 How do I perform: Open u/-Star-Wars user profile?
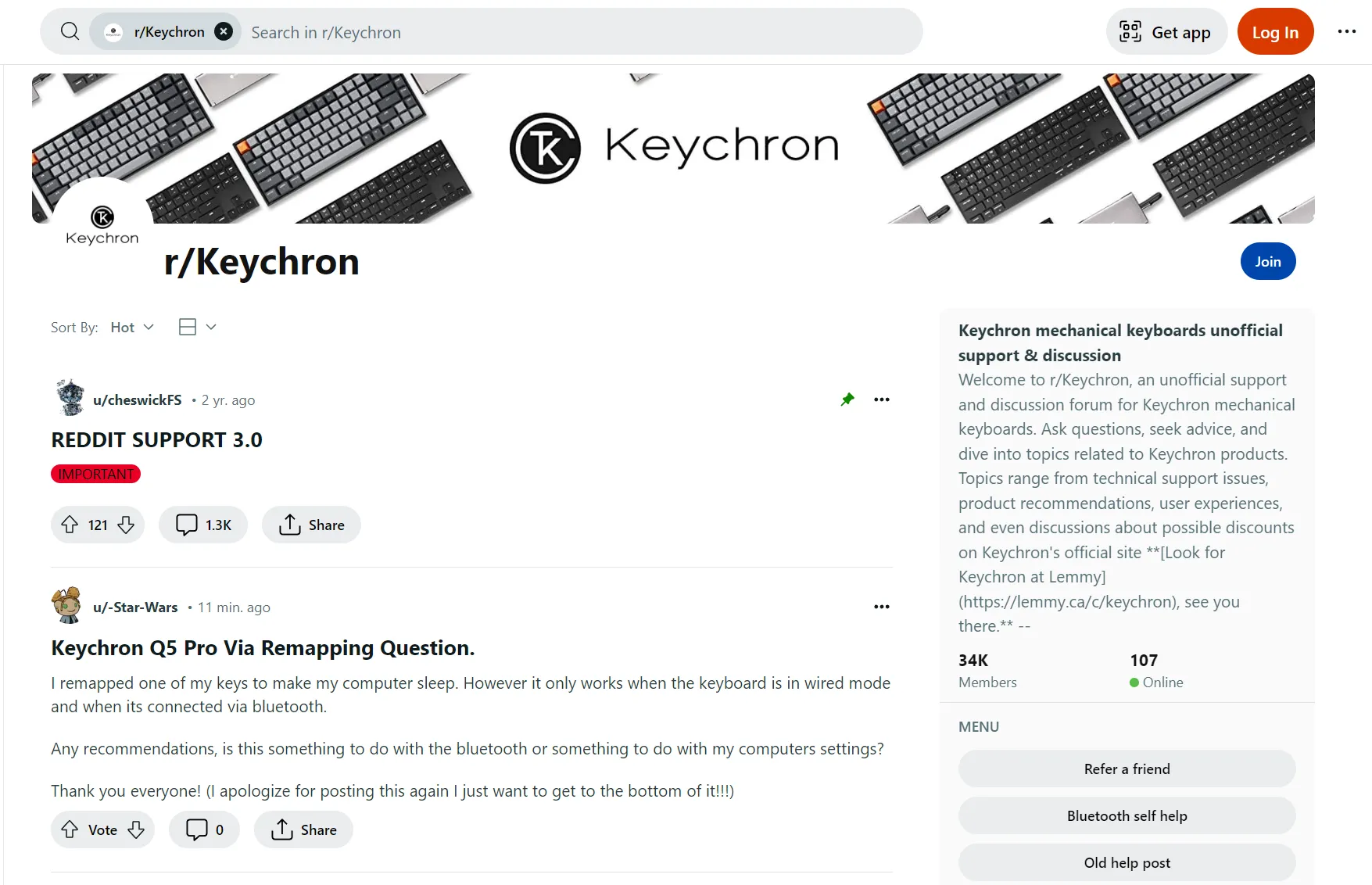click(x=135, y=607)
